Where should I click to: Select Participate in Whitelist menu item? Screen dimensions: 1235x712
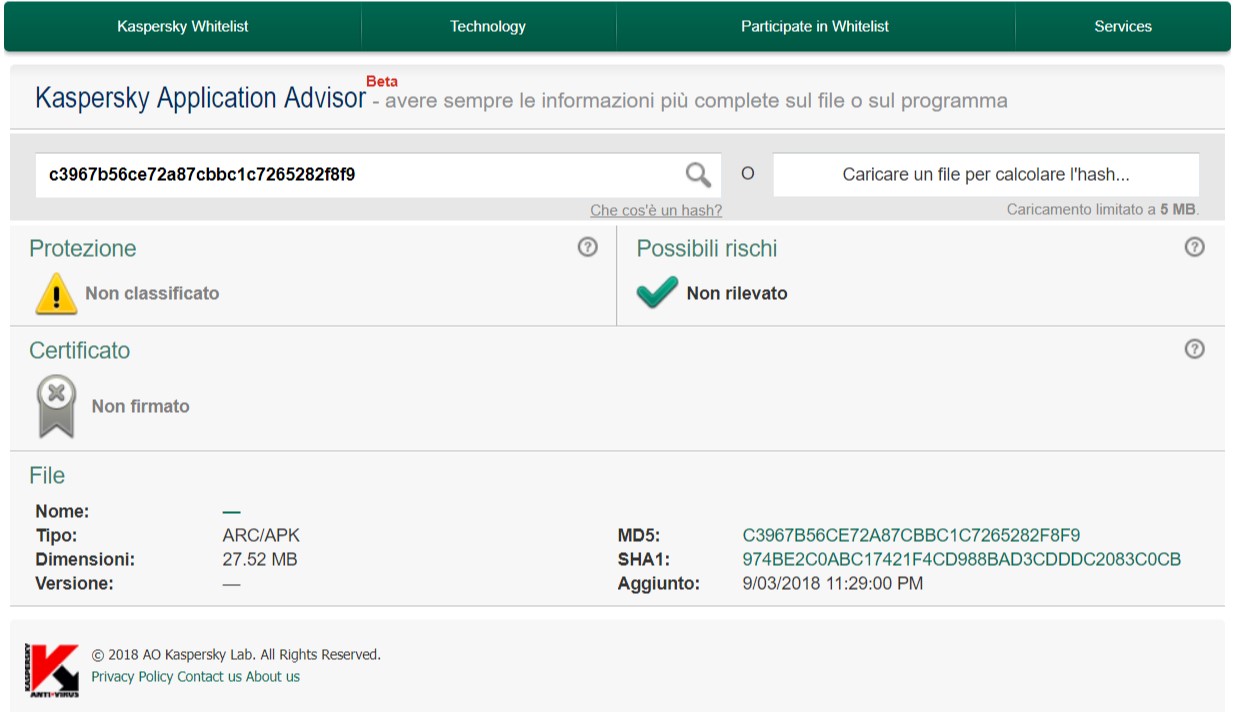coord(815,27)
